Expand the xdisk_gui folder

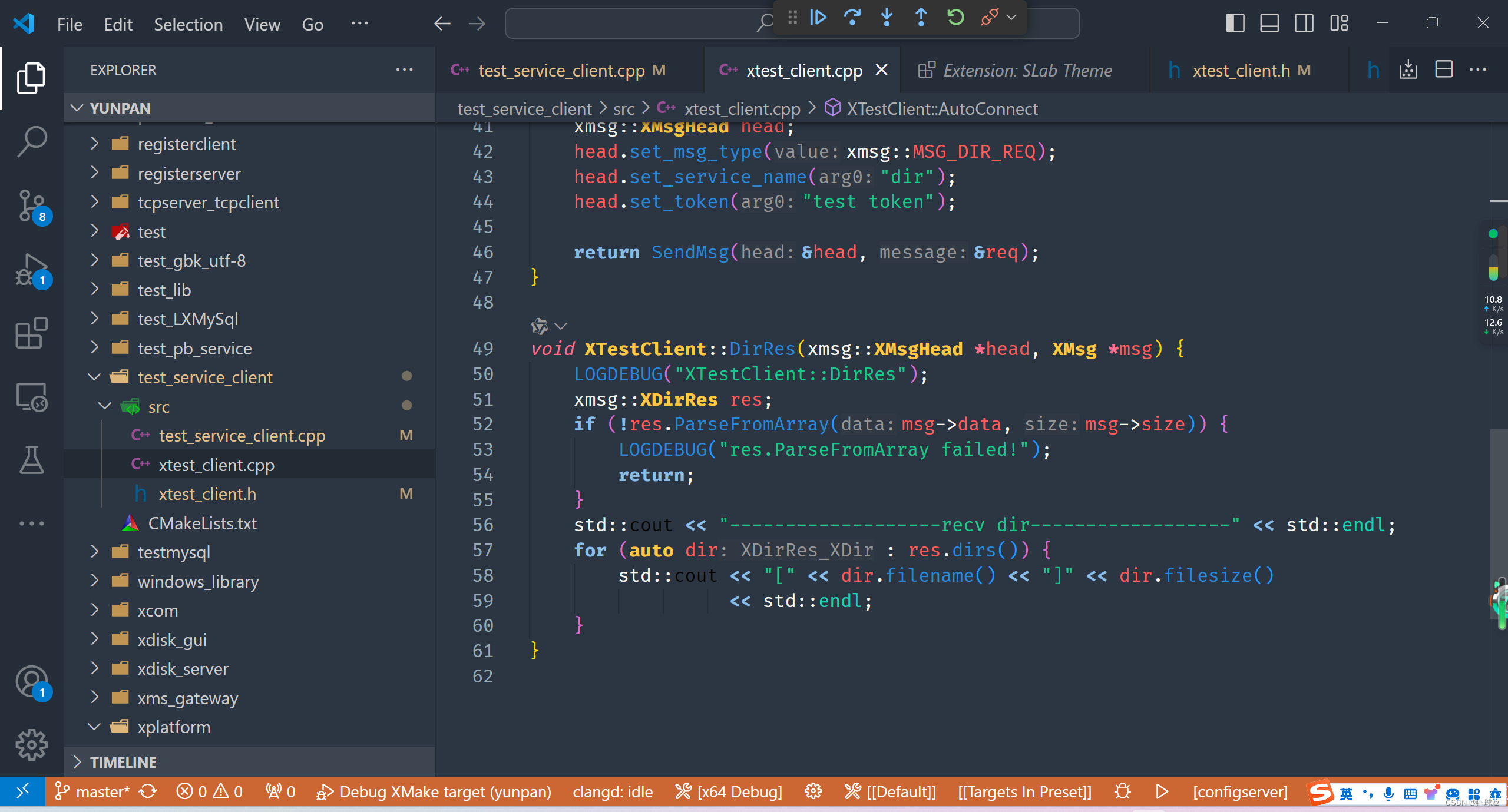249,640
